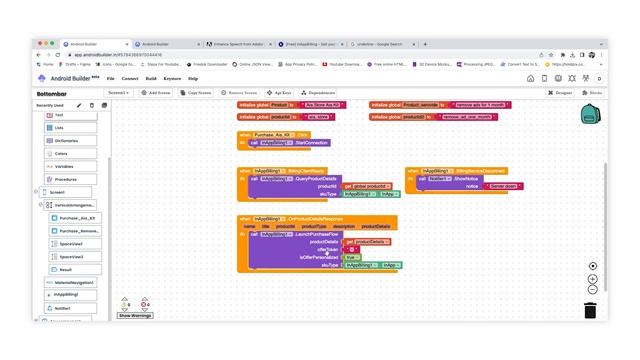Click the copy icon beside Recently Used
The image size is (640, 360).
pyautogui.click(x=104, y=105)
